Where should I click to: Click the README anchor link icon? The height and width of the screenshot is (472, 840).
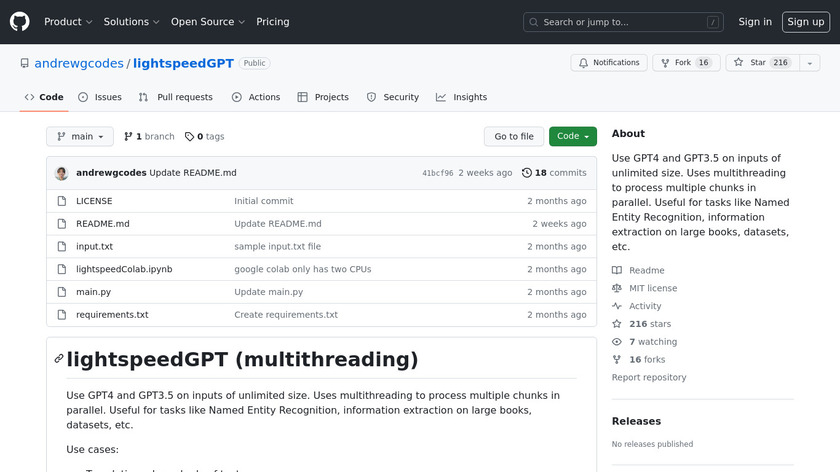[x=59, y=359]
